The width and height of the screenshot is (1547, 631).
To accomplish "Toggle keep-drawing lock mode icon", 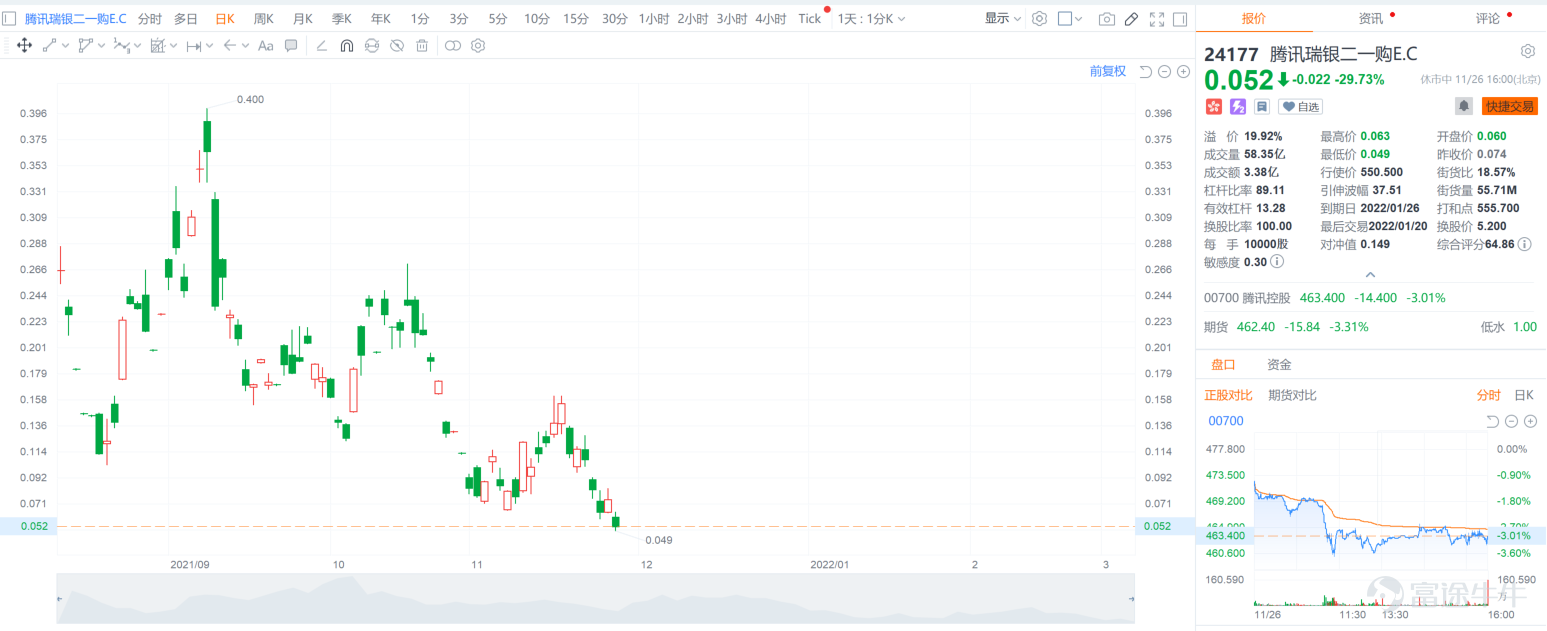I will (x=372, y=45).
